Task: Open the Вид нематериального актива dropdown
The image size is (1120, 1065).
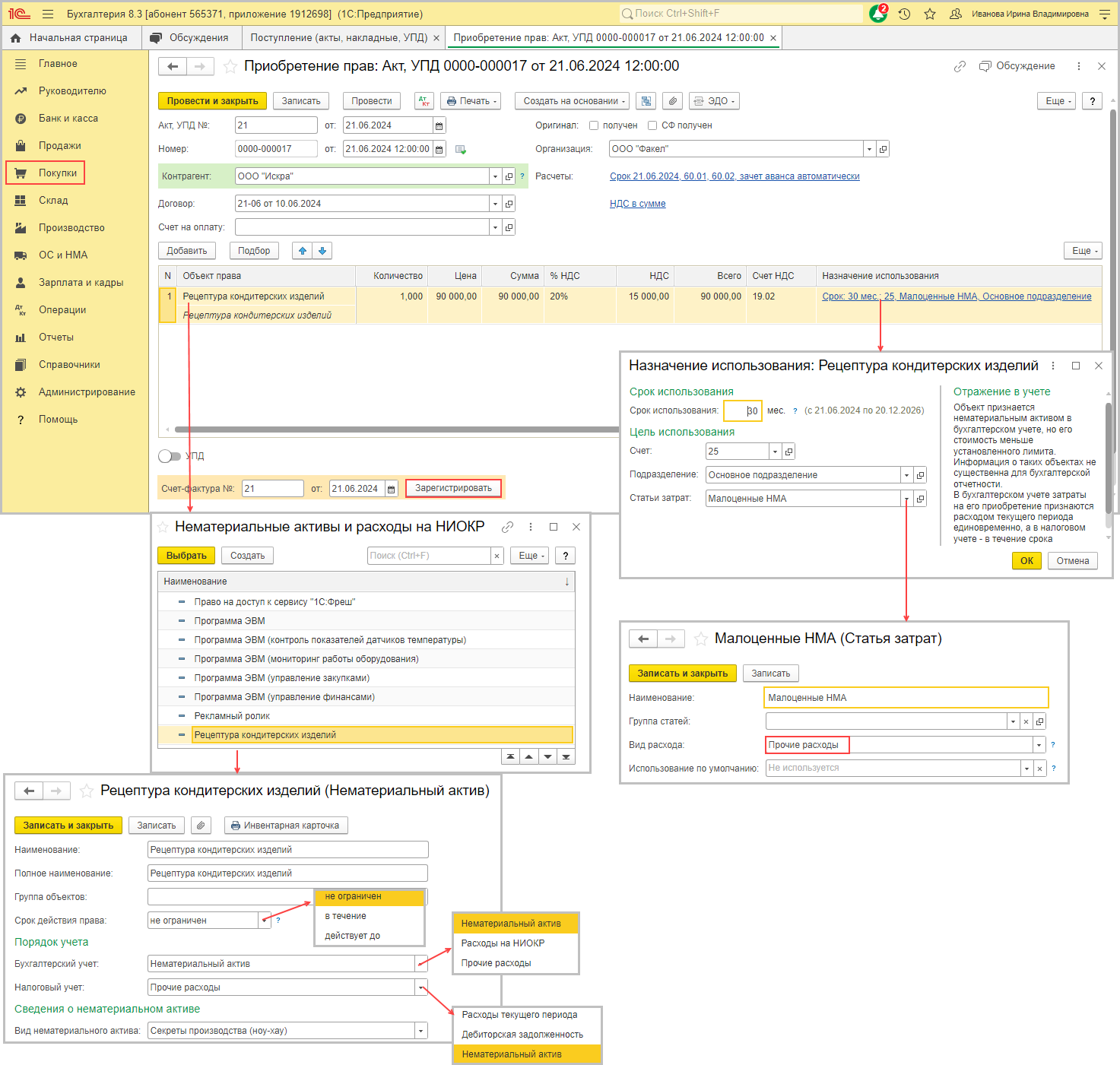Action: point(420,1031)
